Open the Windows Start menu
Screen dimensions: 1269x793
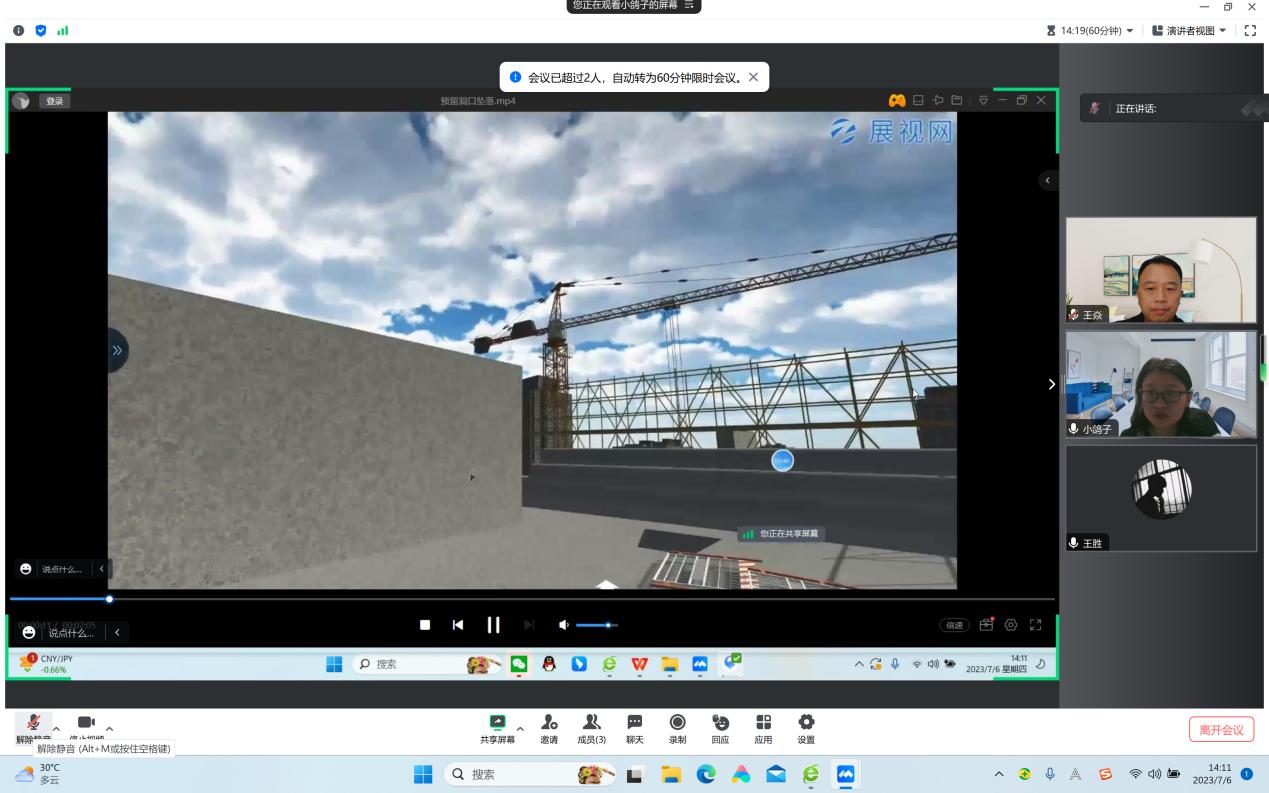point(424,775)
